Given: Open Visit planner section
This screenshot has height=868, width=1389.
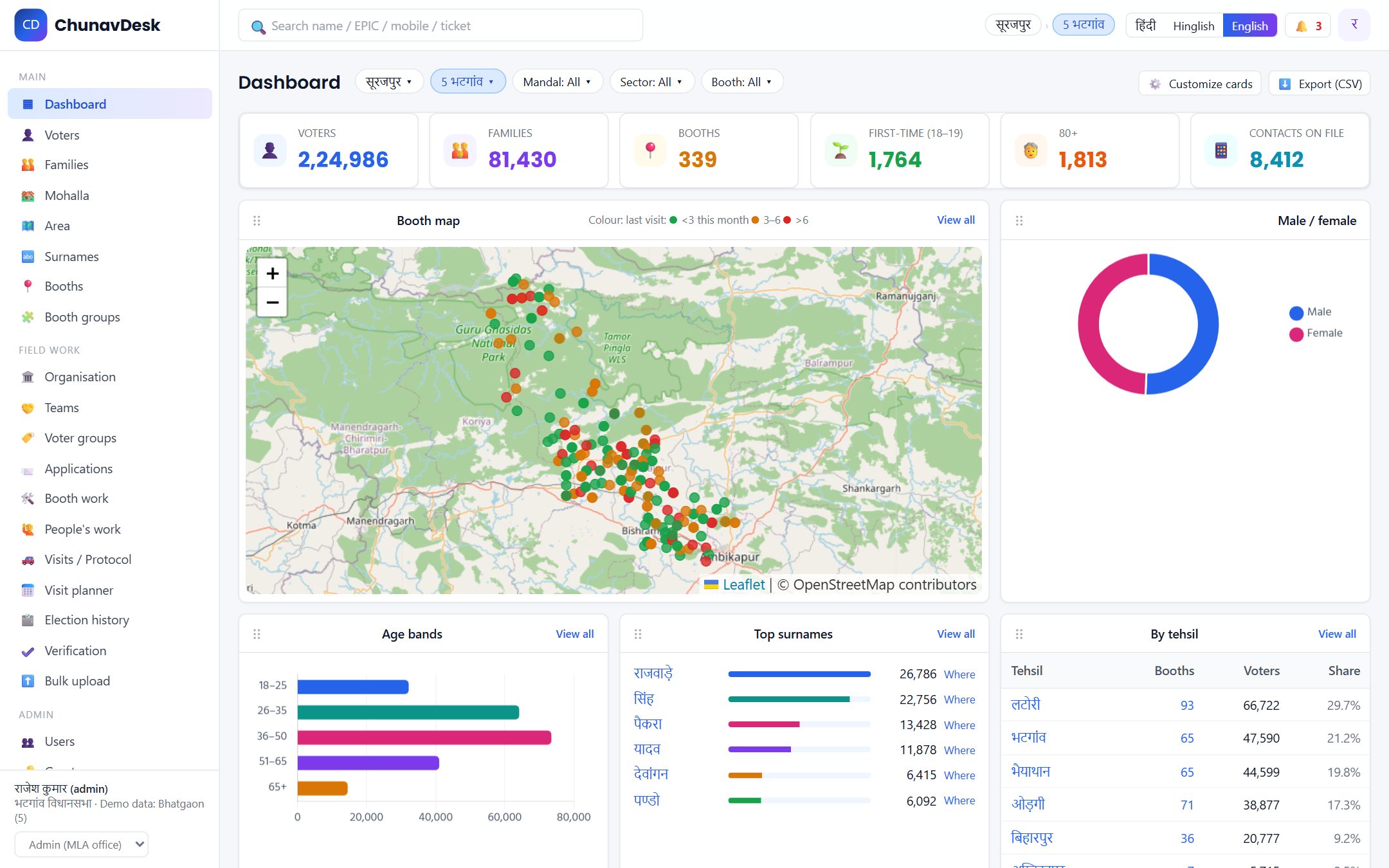Looking at the screenshot, I should [x=109, y=590].
